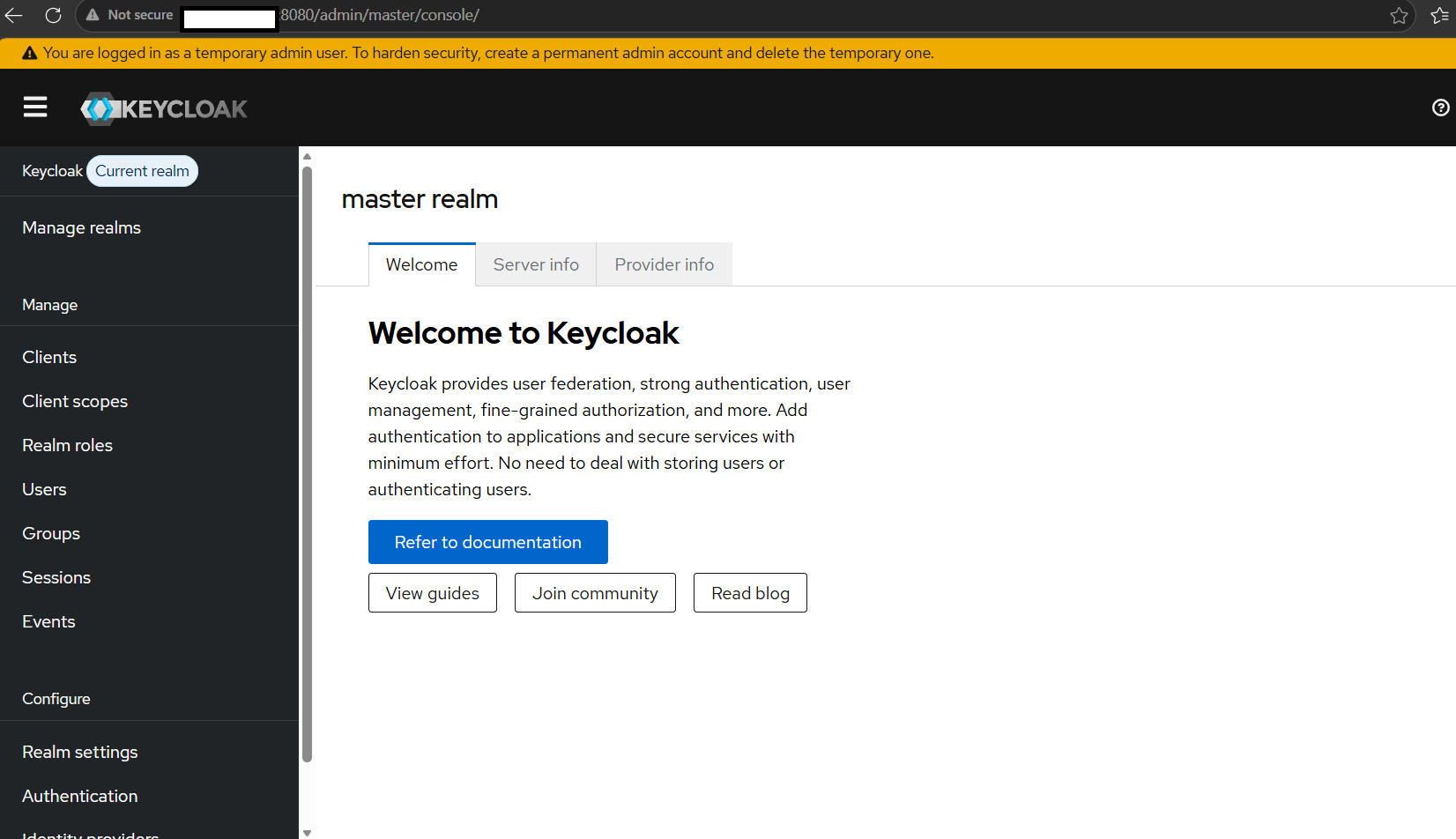Click the Not secure warning indicator
Viewport: 1456px width, 839px height.
pos(130,15)
